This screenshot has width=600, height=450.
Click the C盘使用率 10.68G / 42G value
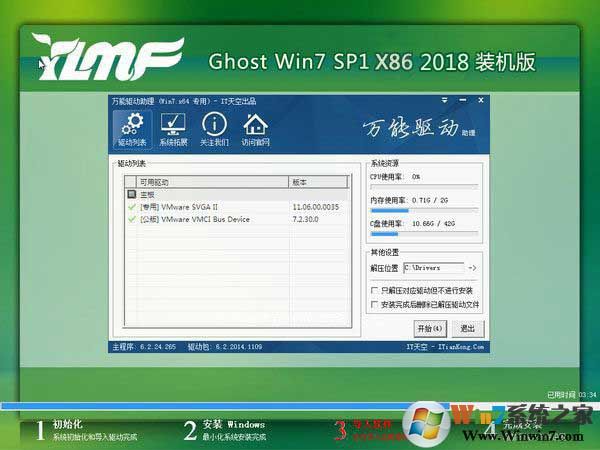pyautogui.click(x=434, y=223)
